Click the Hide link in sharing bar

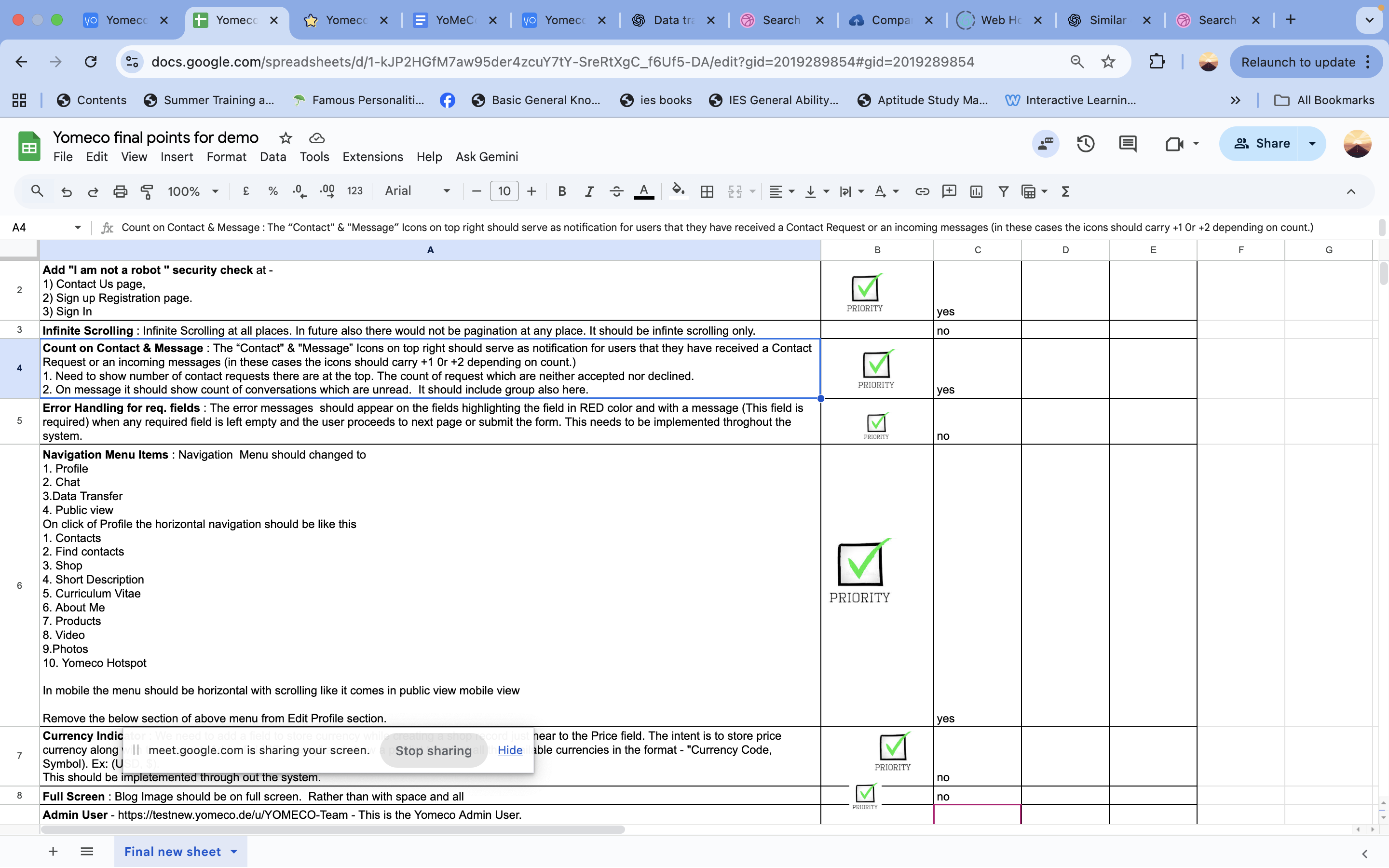click(510, 750)
